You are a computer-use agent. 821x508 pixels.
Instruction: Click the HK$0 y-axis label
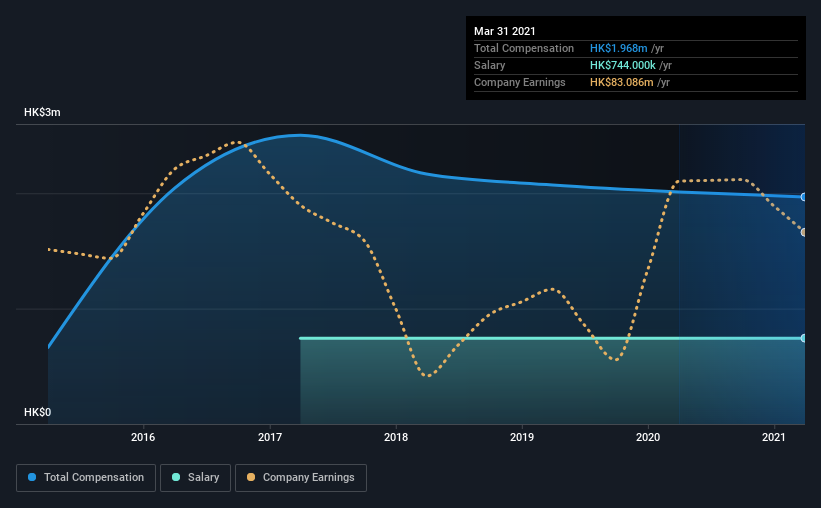point(38,413)
